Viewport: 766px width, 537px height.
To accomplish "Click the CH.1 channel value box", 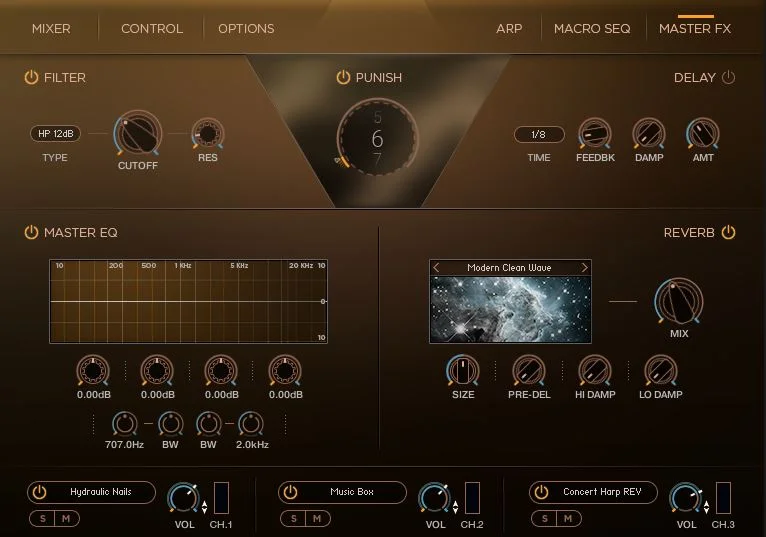I will pyautogui.click(x=221, y=498).
